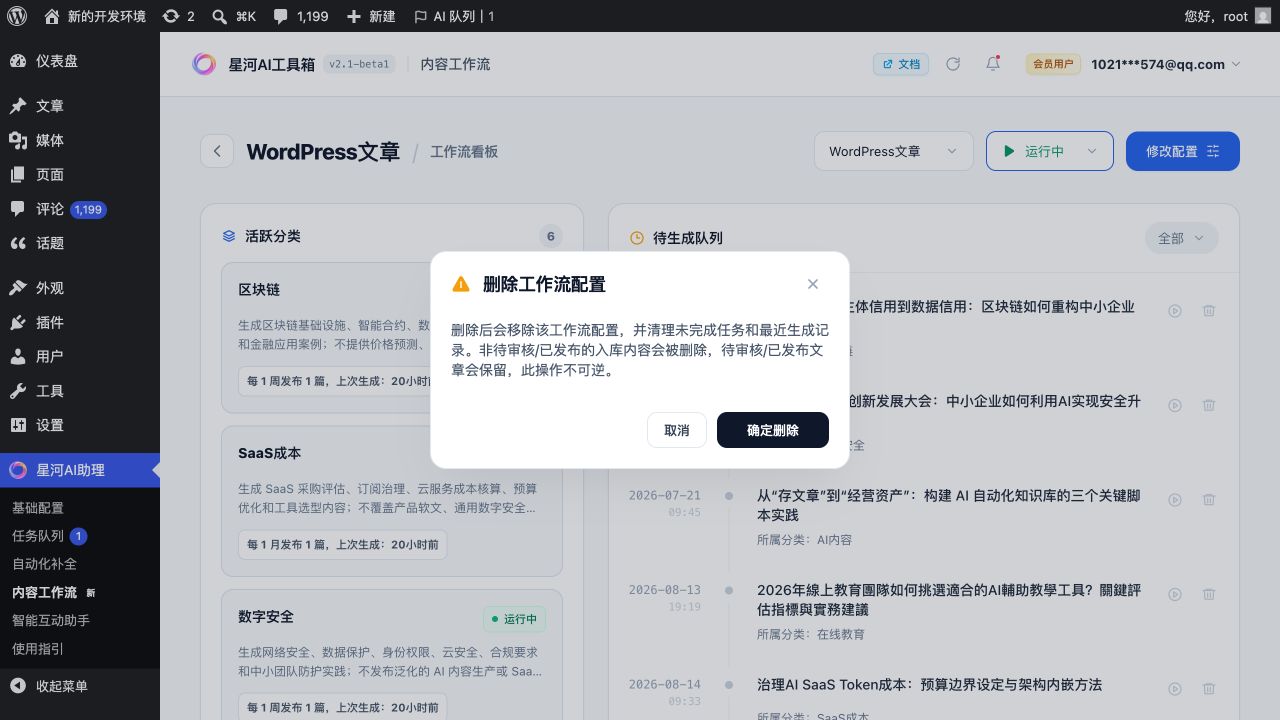Screen dimensions: 1280x720
Task: Open the updates indicator showing 2
Action: tap(178, 16)
